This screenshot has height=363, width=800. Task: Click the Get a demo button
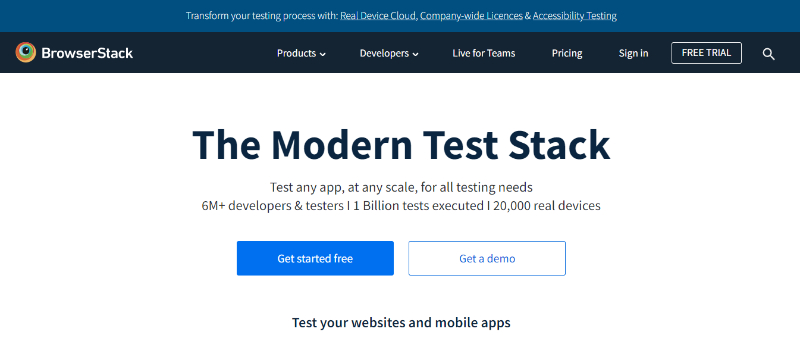click(487, 258)
